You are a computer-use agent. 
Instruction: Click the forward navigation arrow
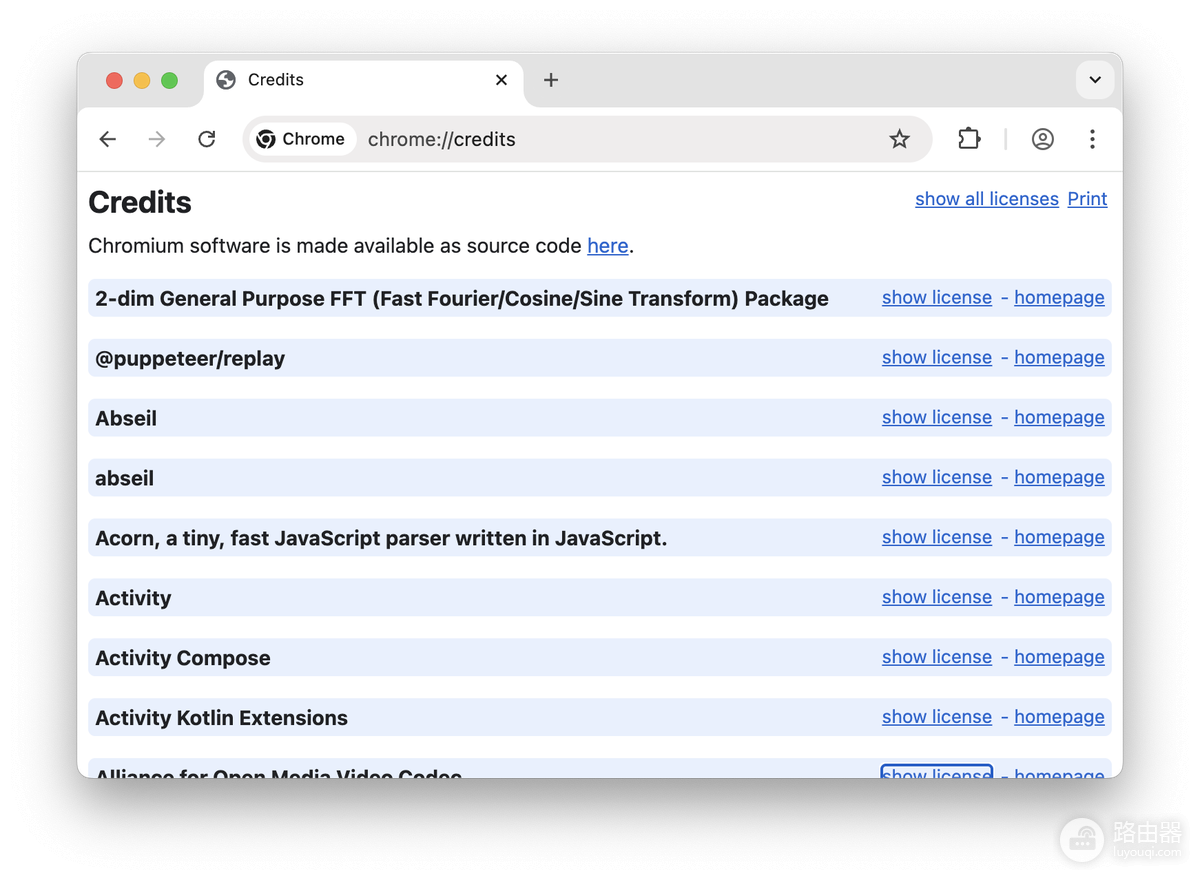pos(157,139)
